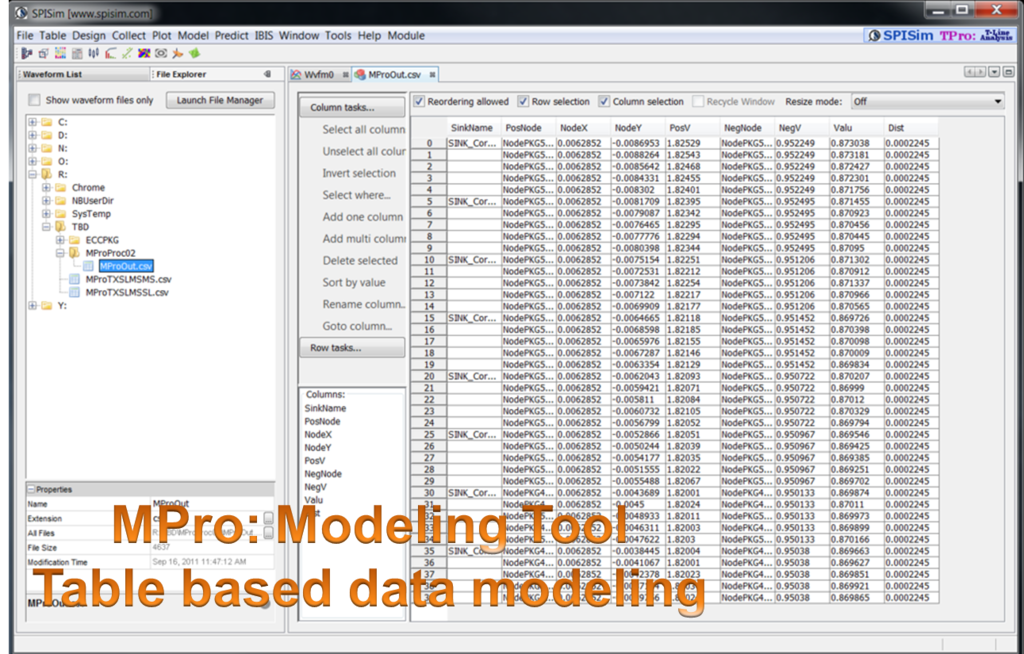Enable Show waveform files only checkbox
The width and height of the screenshot is (1024, 654).
35,100
